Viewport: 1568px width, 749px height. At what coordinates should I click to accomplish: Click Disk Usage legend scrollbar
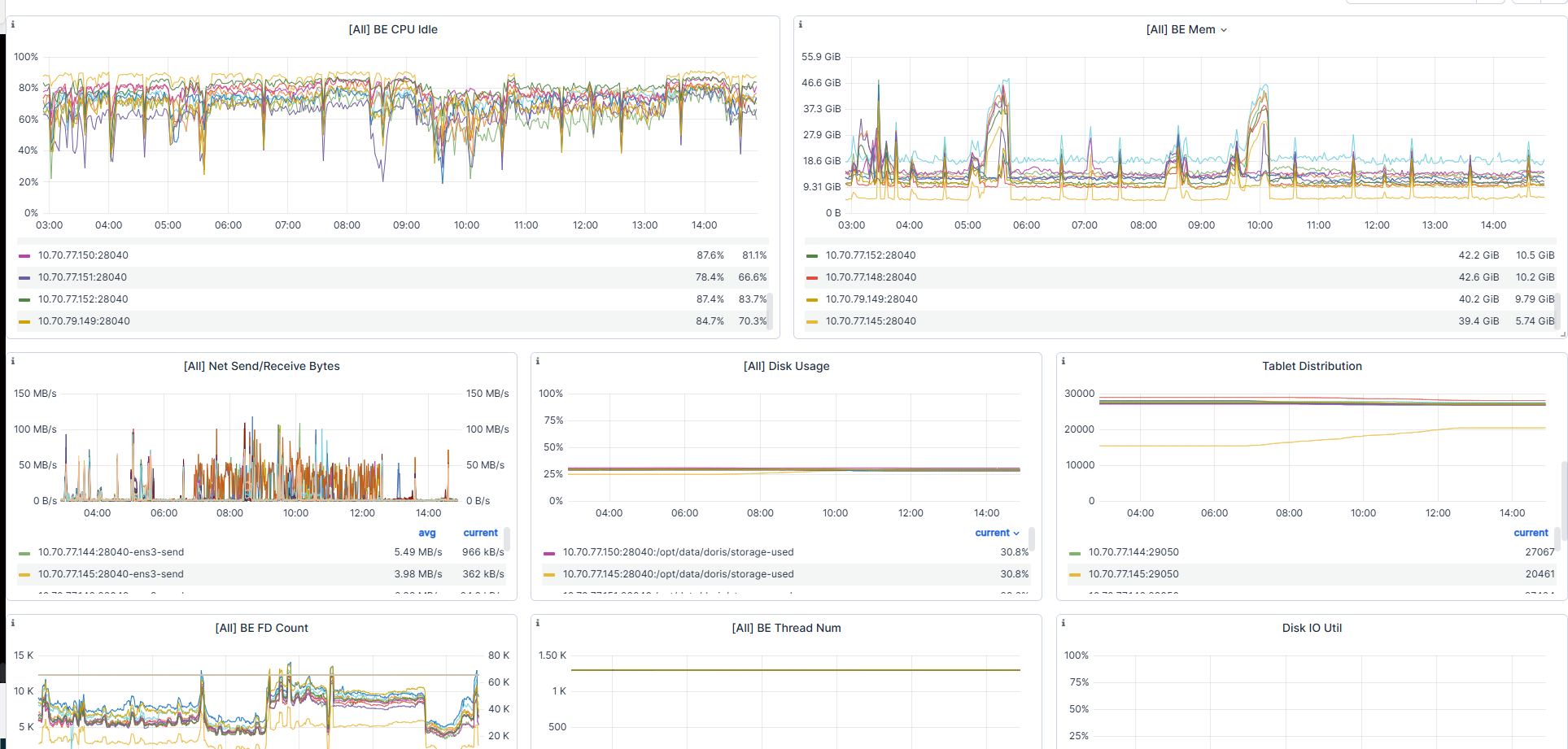1032,539
